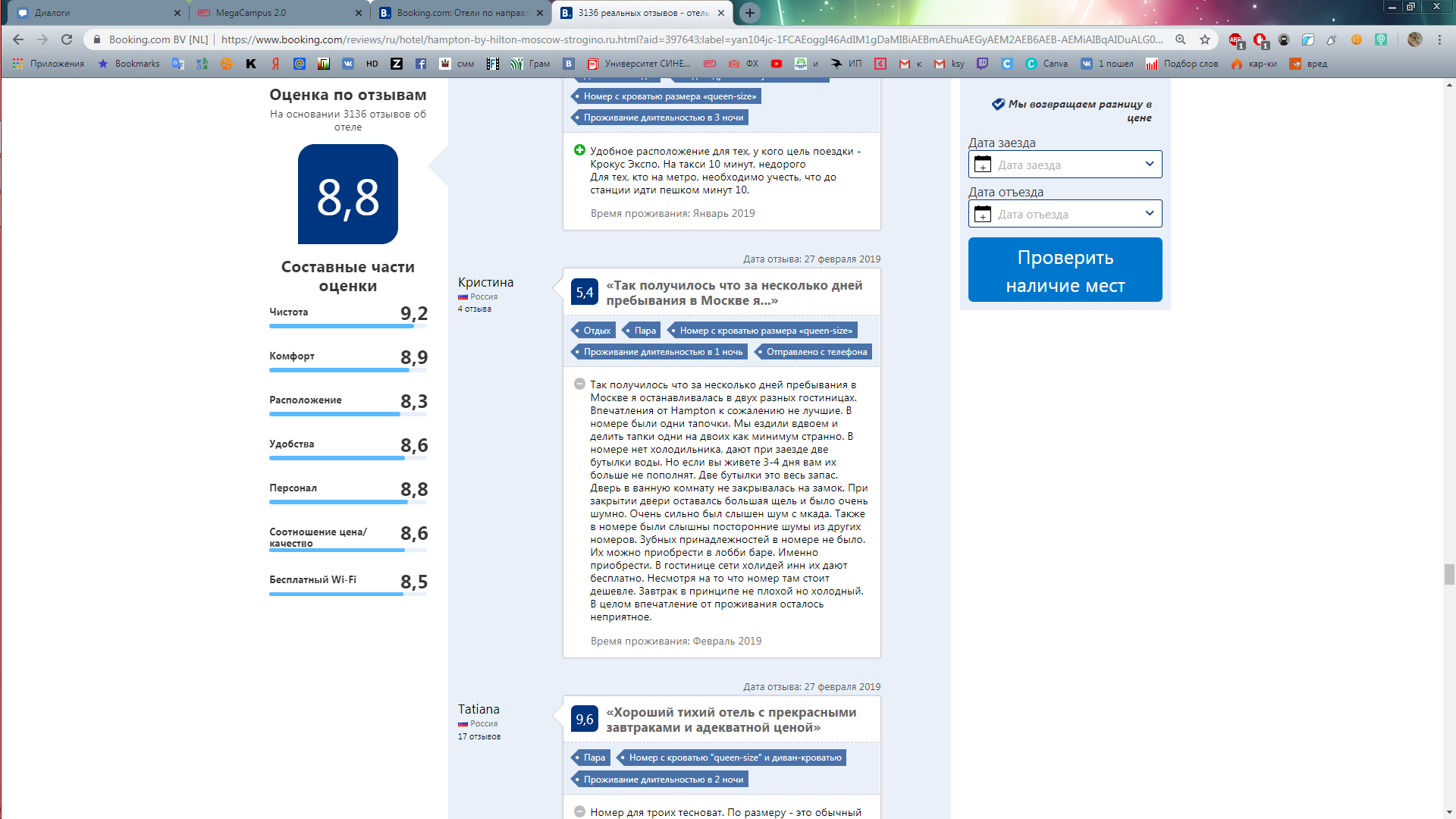Open the AdBlock Plus extension icon
Image resolution: width=1456 pixels, height=819 pixels.
pyautogui.click(x=1236, y=39)
